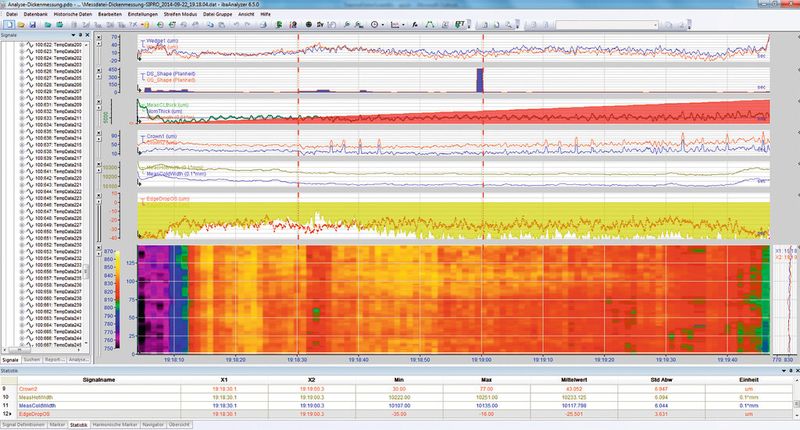Select the TempData205 signal row
Screen dimensions: 800x430
coord(59,78)
